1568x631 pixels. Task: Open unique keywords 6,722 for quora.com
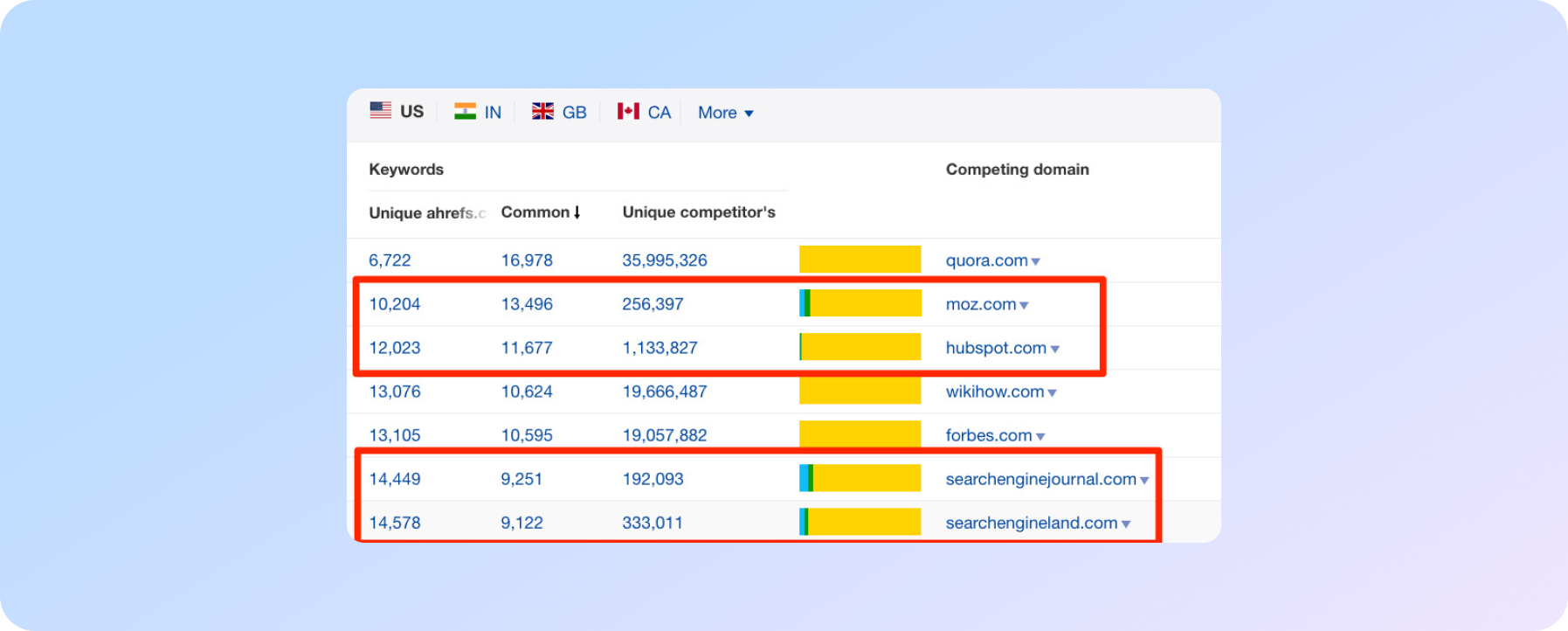click(x=390, y=260)
